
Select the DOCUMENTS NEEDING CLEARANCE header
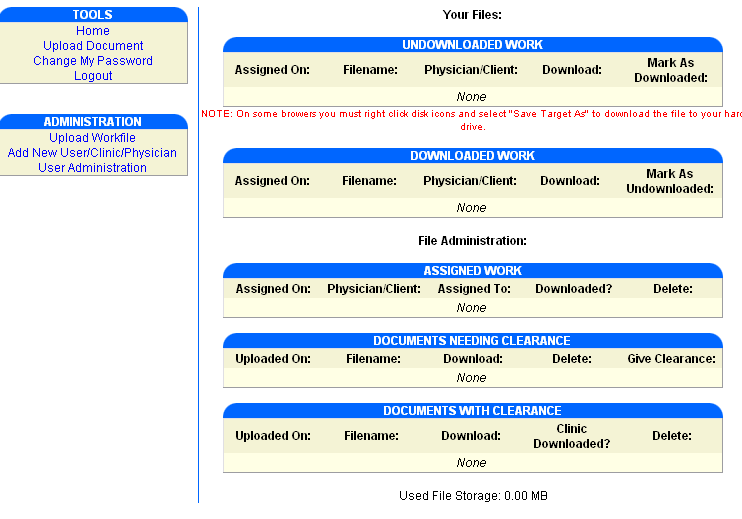coord(472,341)
